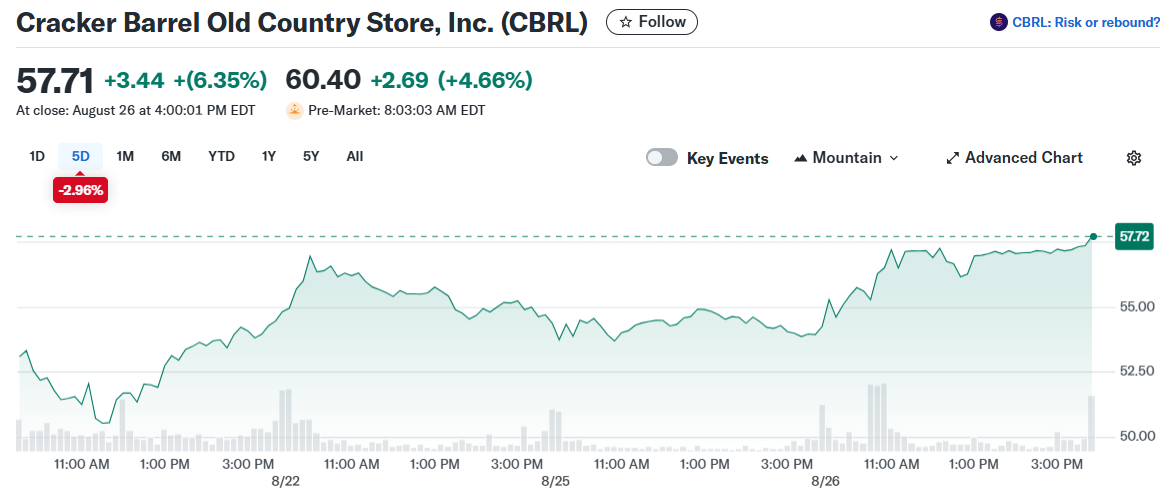Choose the YTD time range
The width and height of the screenshot is (1162, 498).
tap(222, 156)
